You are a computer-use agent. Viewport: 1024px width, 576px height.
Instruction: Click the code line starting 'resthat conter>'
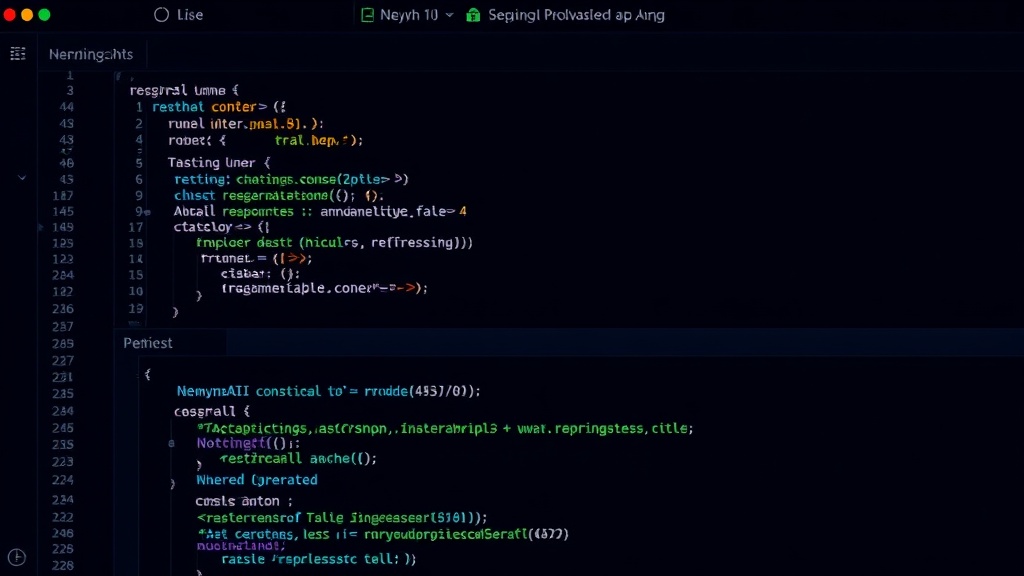pyautogui.click(x=219, y=106)
